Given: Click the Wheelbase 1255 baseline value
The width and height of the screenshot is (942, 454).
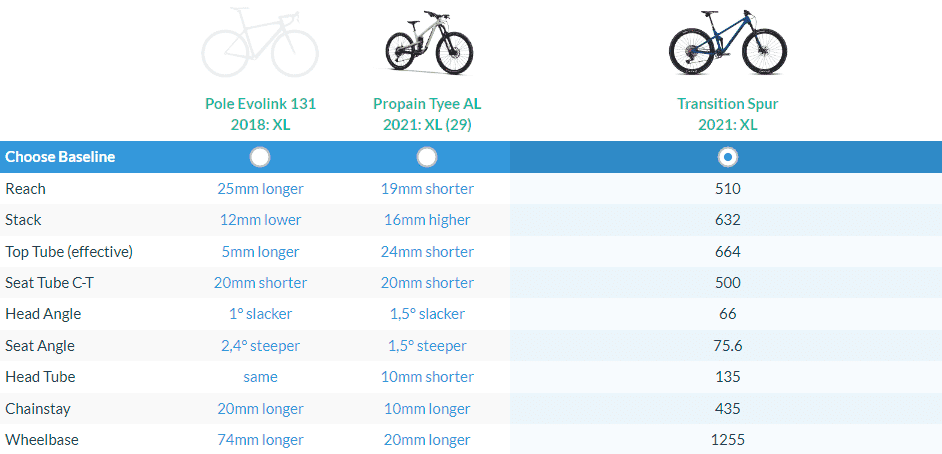Looking at the screenshot, I should 728,440.
